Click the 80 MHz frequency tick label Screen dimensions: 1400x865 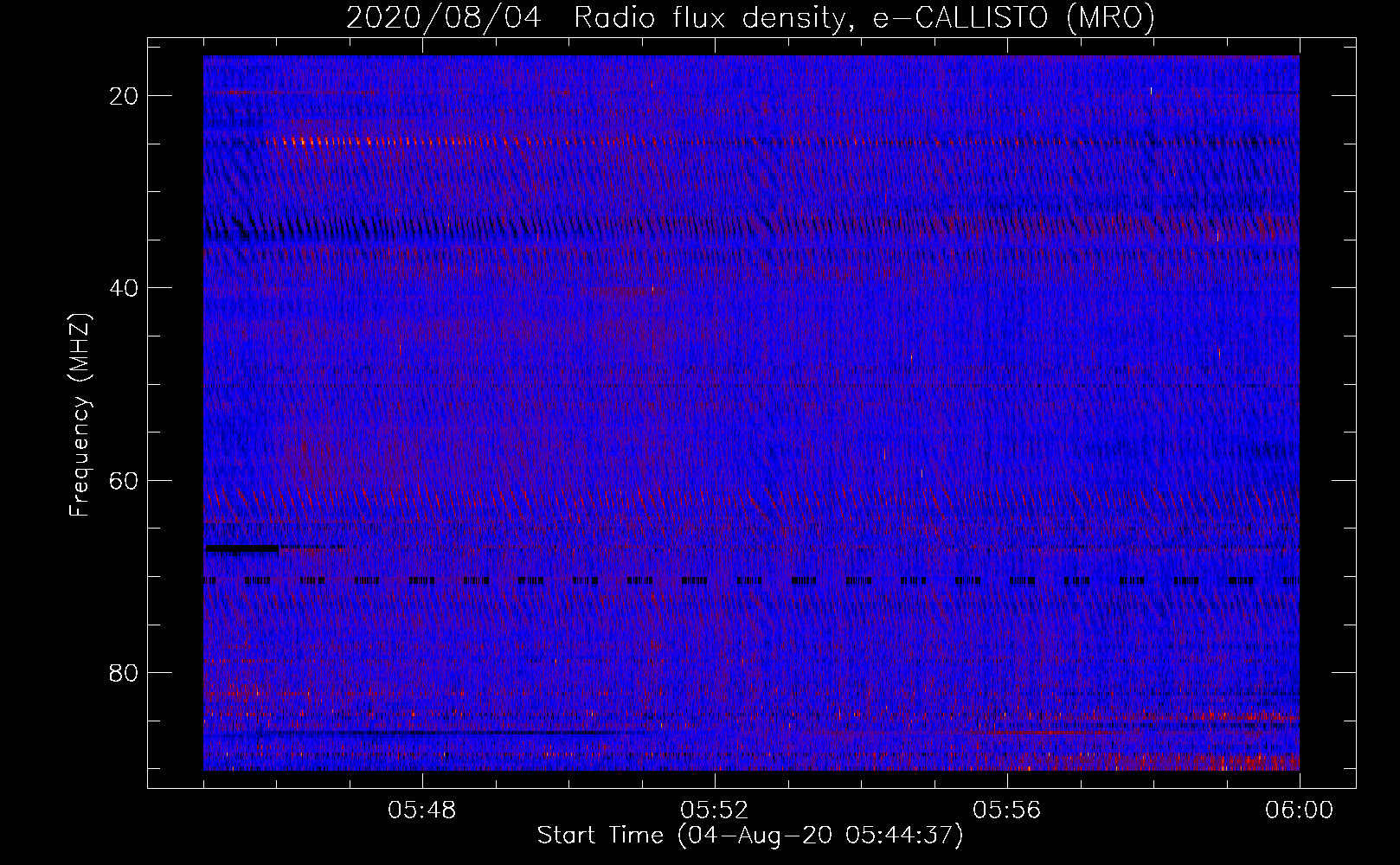click(124, 673)
